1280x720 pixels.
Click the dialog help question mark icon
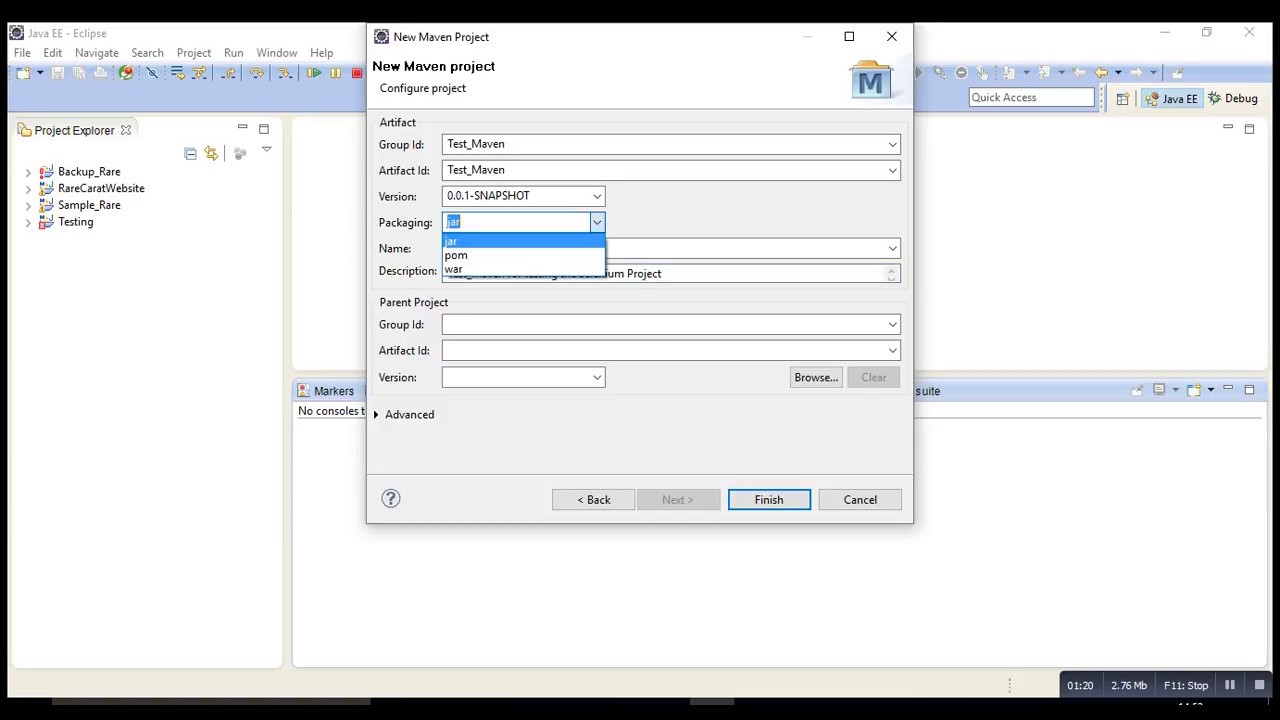[391, 498]
